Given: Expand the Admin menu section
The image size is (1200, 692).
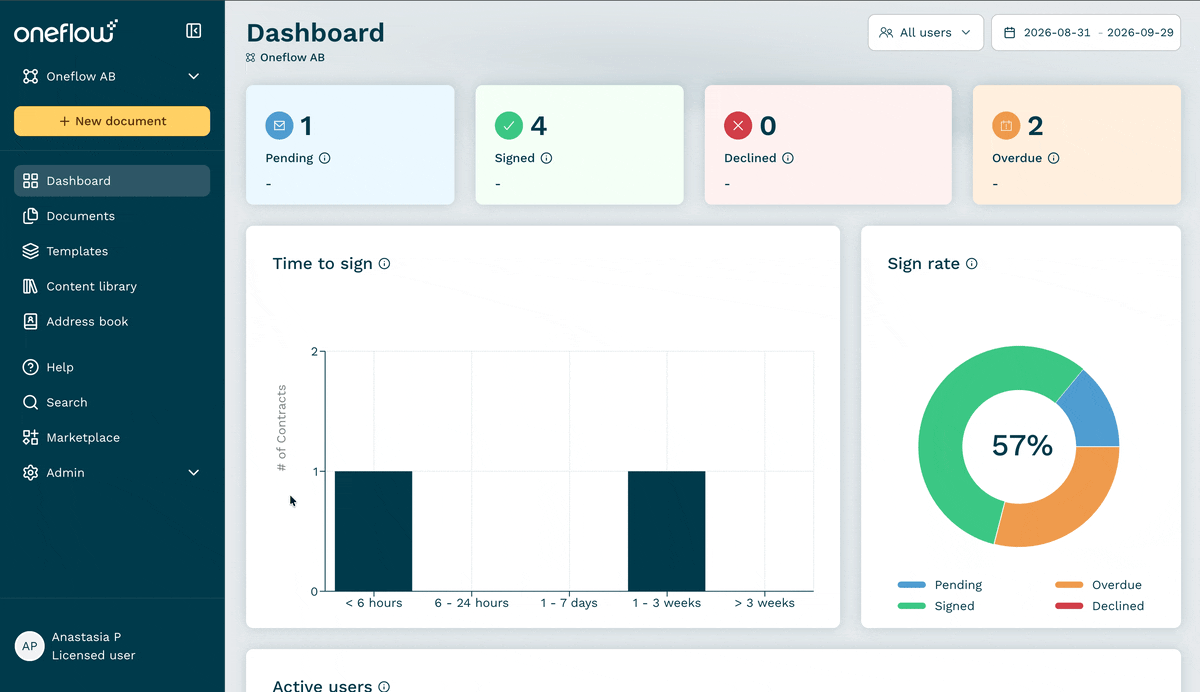Looking at the screenshot, I should click(x=112, y=472).
